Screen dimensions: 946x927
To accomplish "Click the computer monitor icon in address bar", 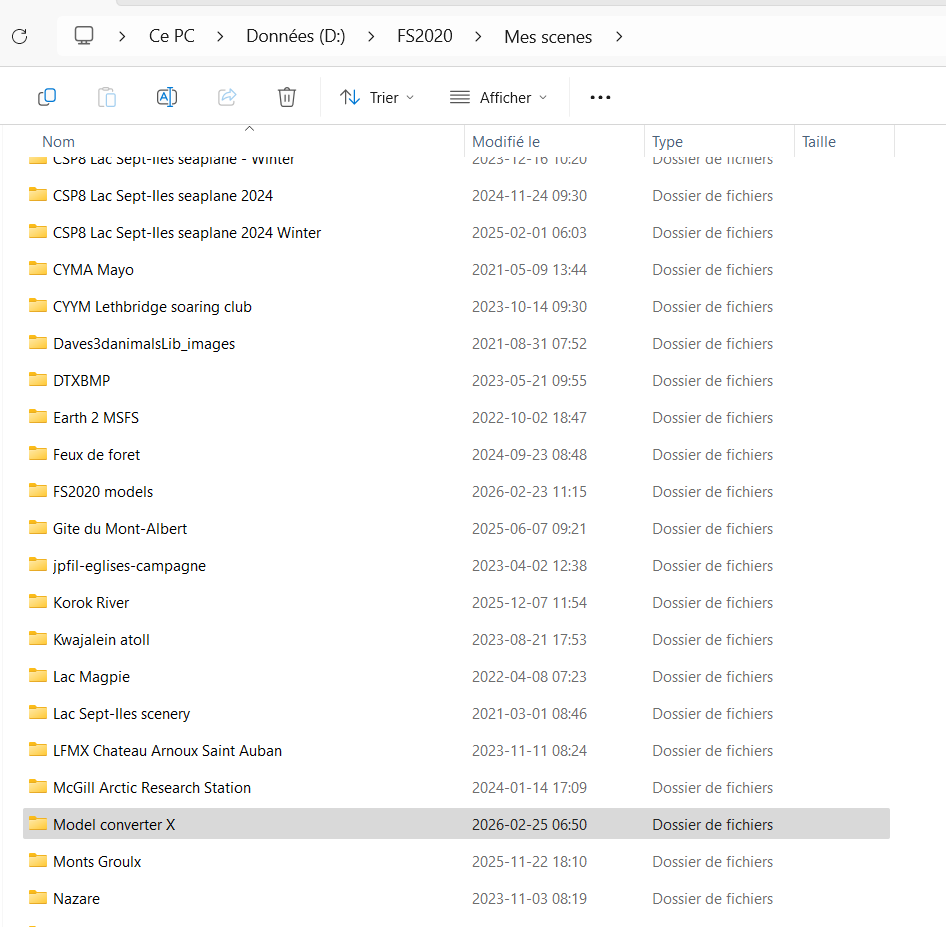I will pos(84,36).
